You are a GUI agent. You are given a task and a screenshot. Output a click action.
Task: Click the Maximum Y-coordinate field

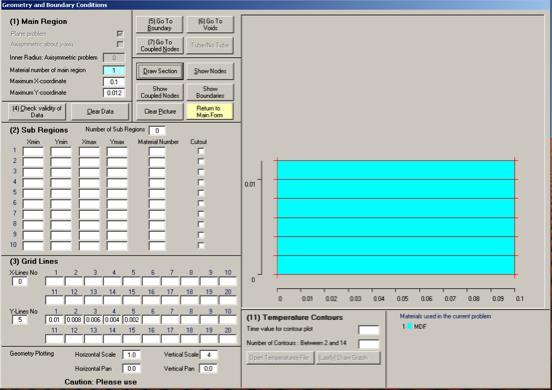(114, 93)
